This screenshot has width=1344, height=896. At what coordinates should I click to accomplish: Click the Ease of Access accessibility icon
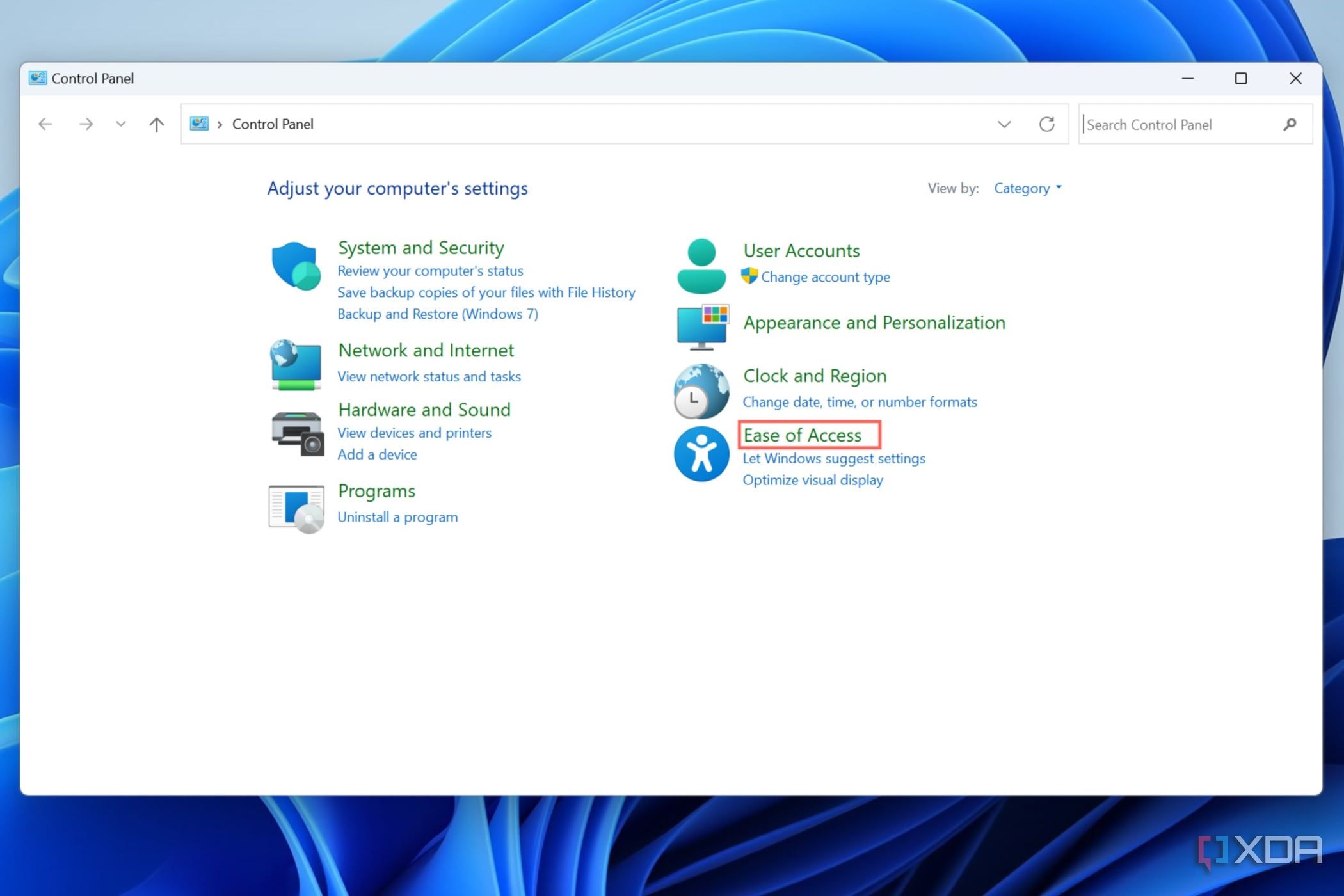[700, 454]
